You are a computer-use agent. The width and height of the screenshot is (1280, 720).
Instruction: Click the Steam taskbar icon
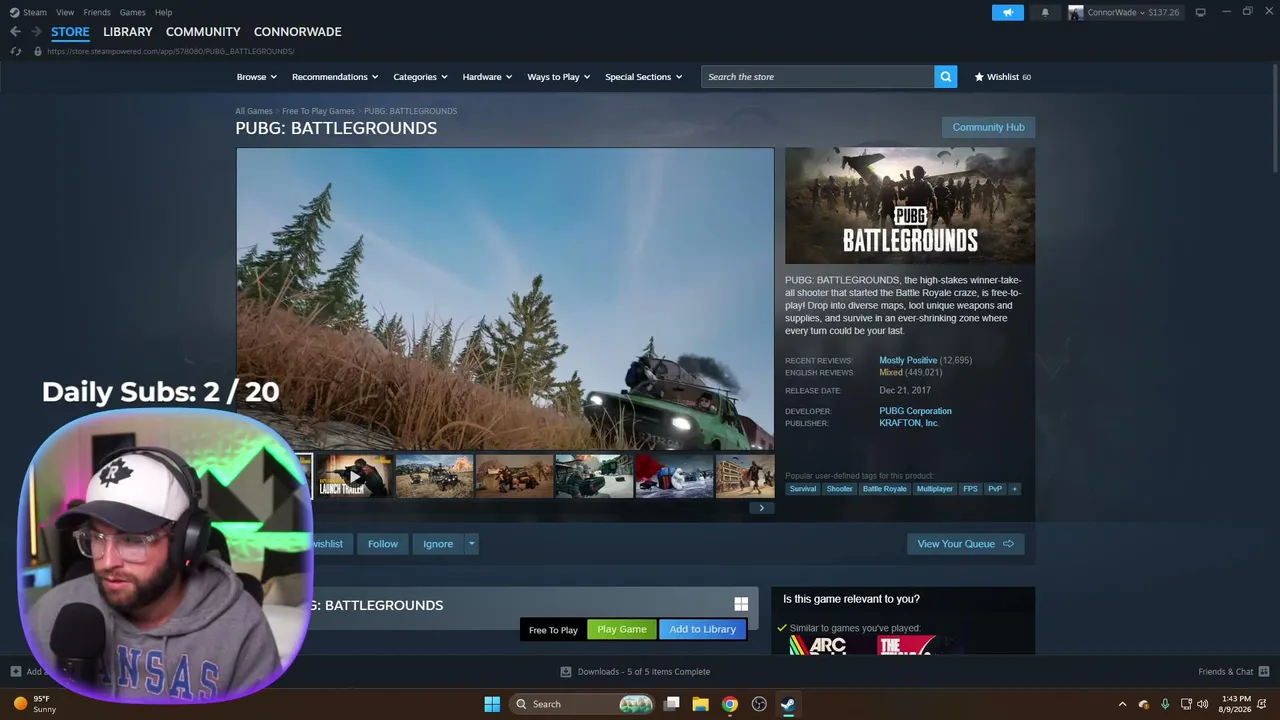click(788, 704)
